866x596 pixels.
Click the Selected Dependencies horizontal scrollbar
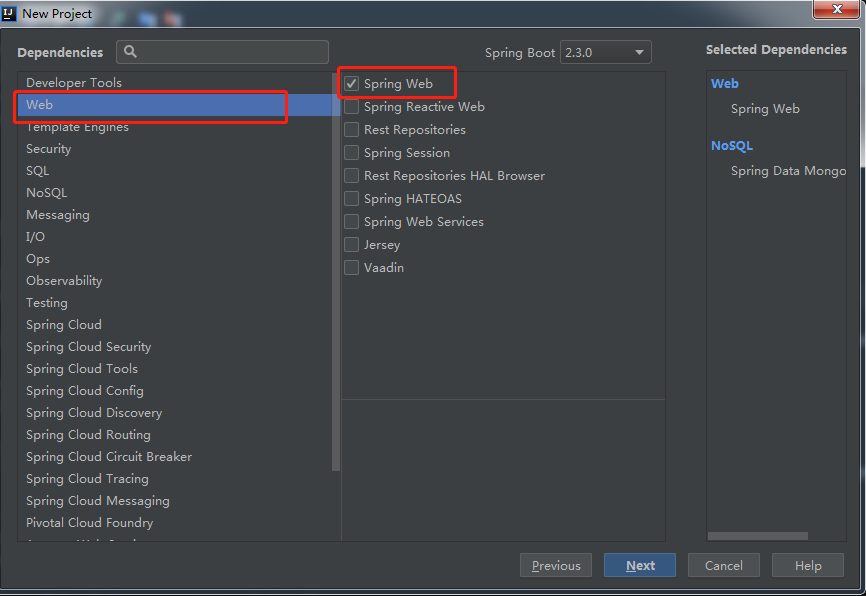pos(758,536)
